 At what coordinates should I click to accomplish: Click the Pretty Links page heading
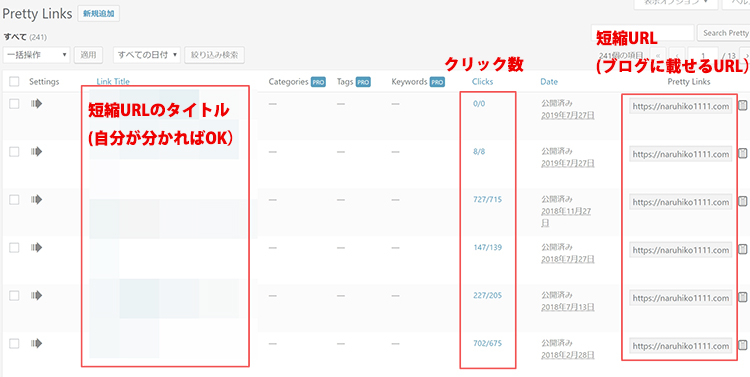(37, 13)
